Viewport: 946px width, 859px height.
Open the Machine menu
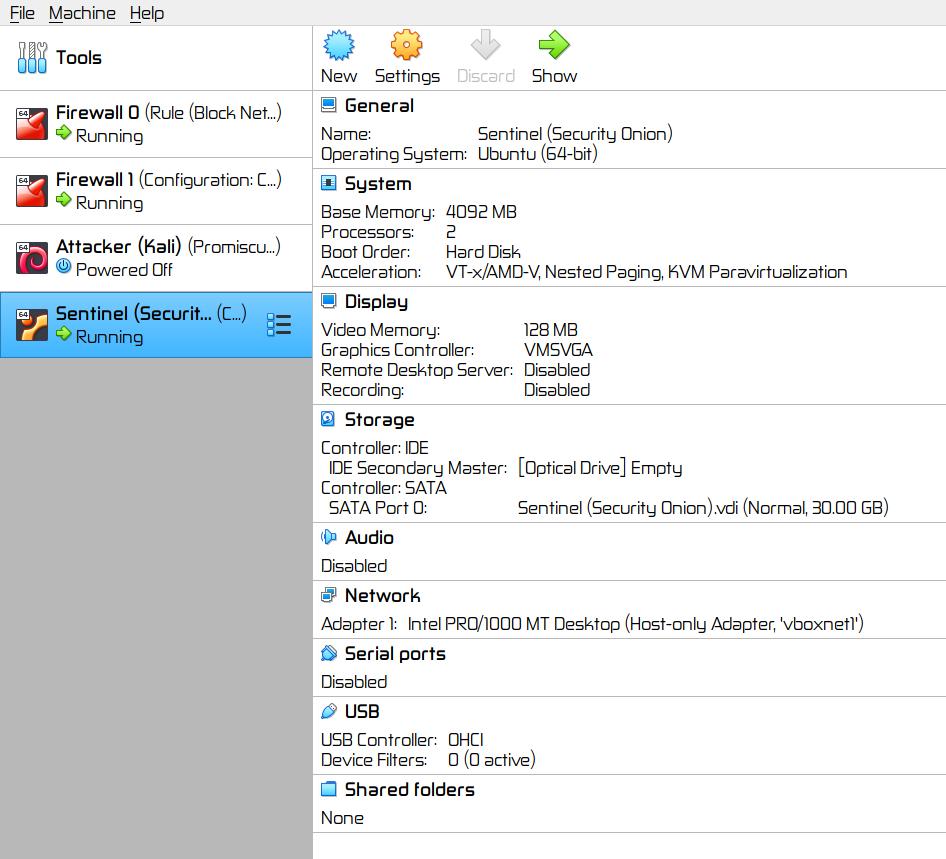pyautogui.click(x=82, y=13)
